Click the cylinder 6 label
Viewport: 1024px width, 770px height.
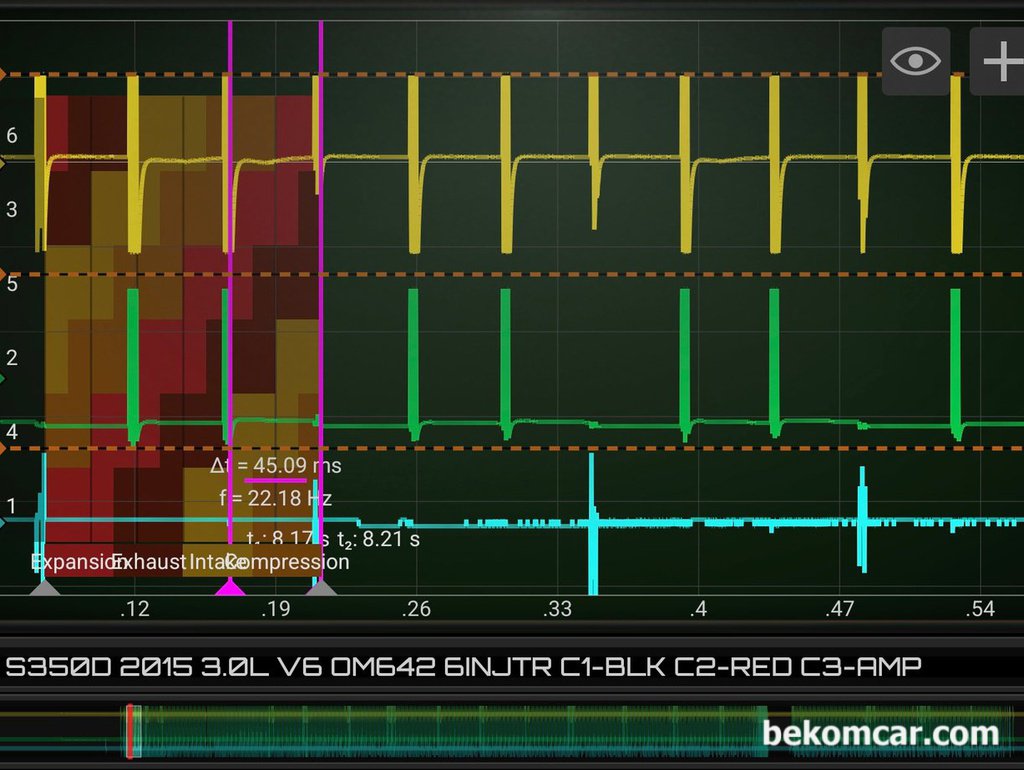(x=12, y=135)
